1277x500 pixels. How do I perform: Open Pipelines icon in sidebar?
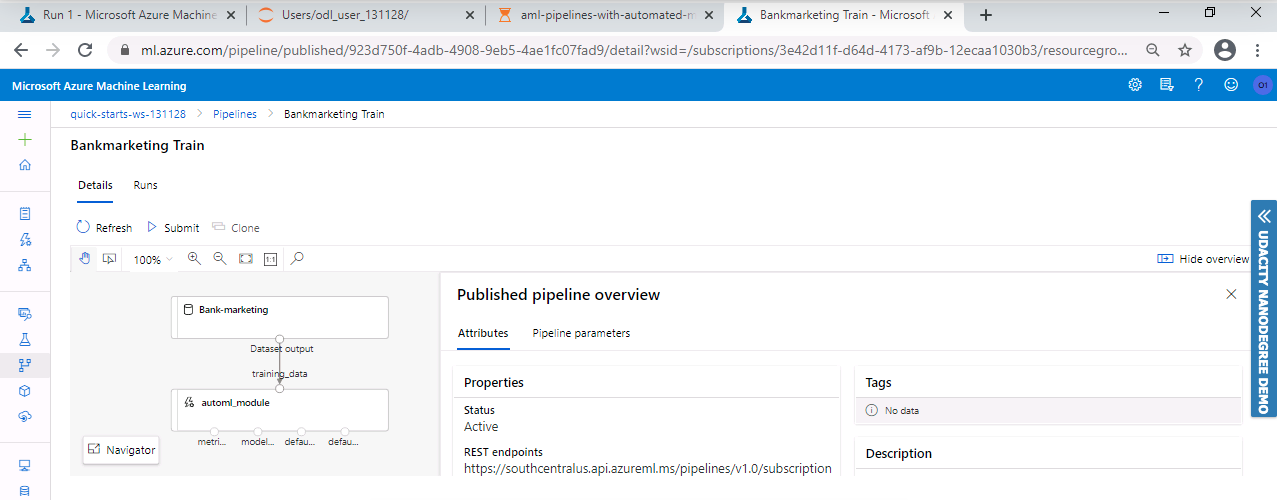point(25,365)
